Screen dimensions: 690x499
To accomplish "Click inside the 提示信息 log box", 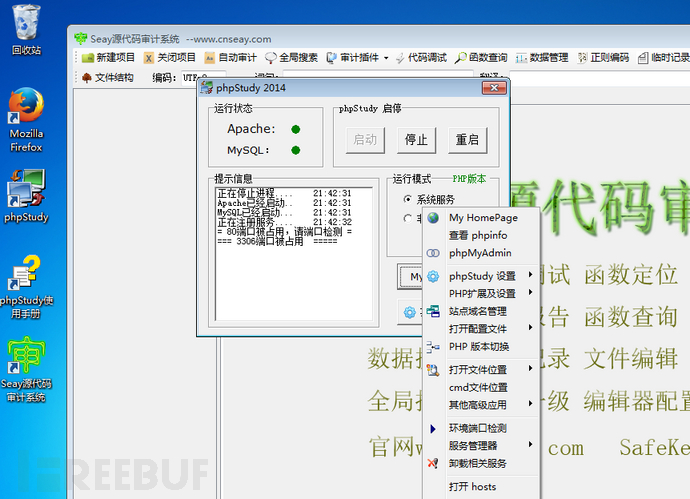I will [x=294, y=253].
